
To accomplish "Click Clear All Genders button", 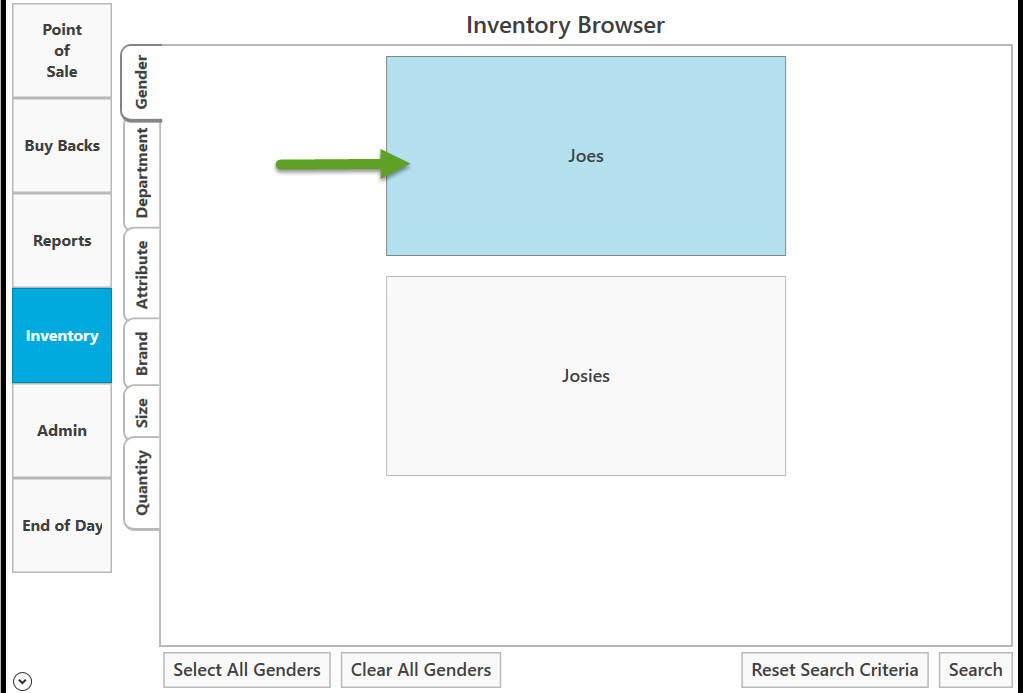I will (421, 670).
